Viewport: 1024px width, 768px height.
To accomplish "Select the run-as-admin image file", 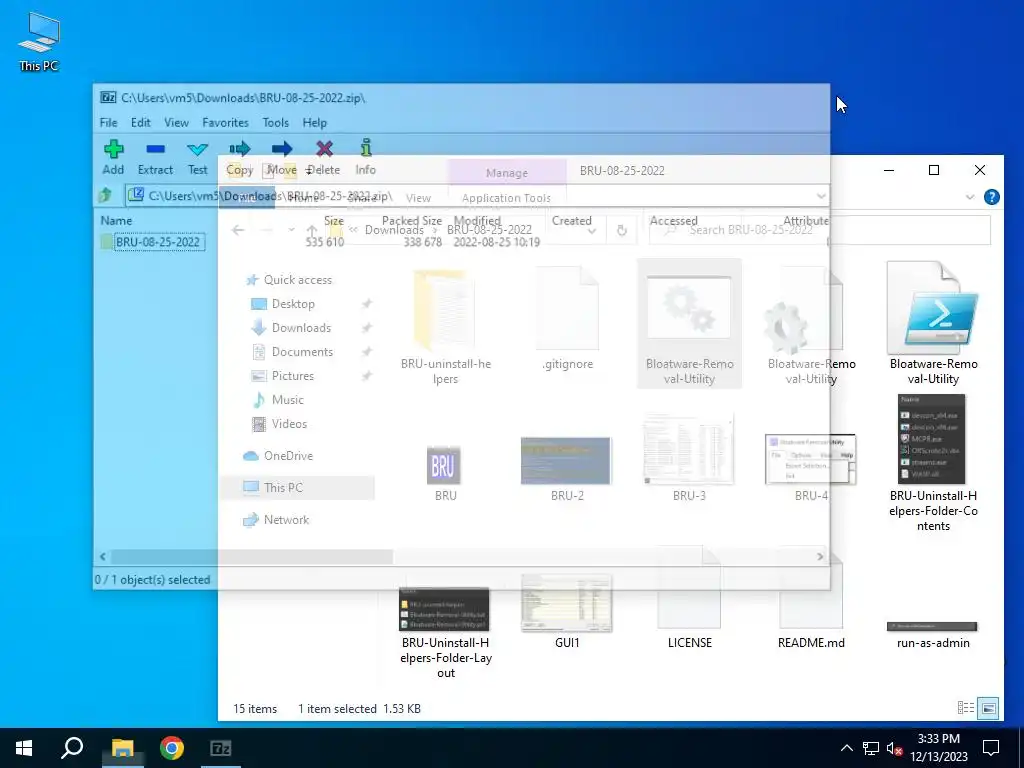I will (932, 627).
